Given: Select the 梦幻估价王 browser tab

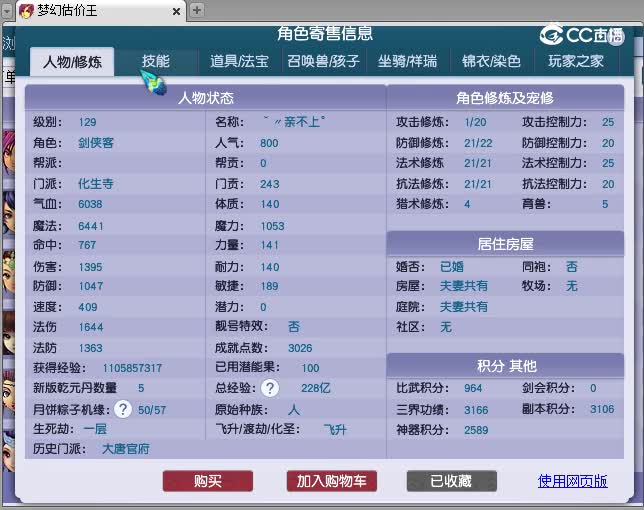Looking at the screenshot, I should click(101, 11).
